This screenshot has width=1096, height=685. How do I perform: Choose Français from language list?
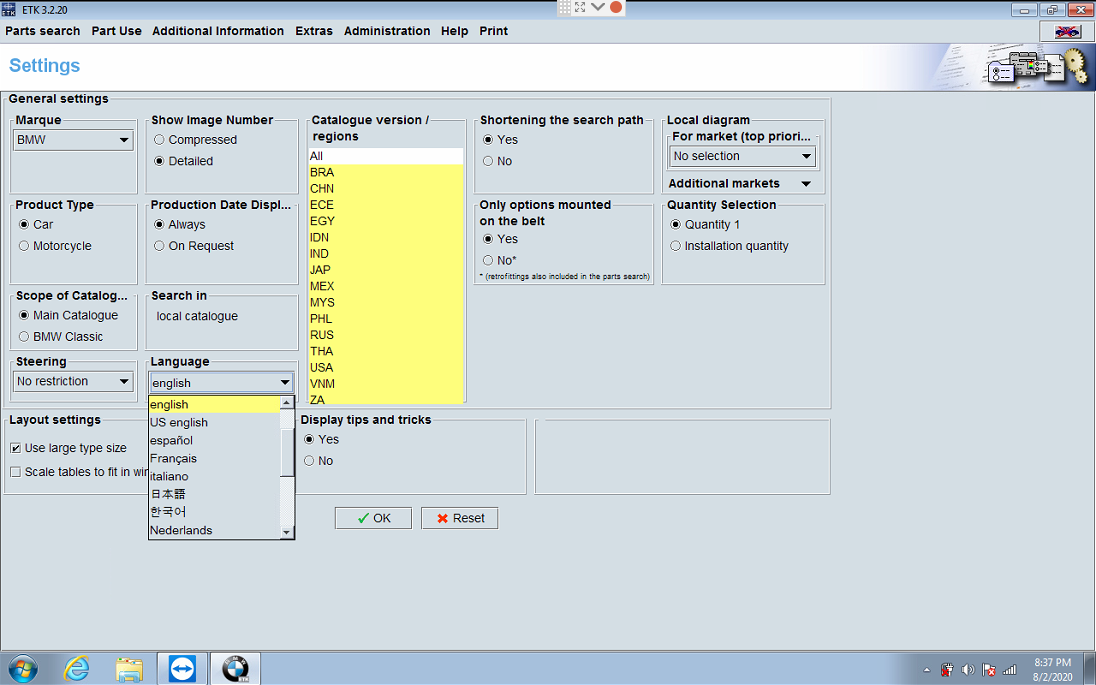pos(214,459)
